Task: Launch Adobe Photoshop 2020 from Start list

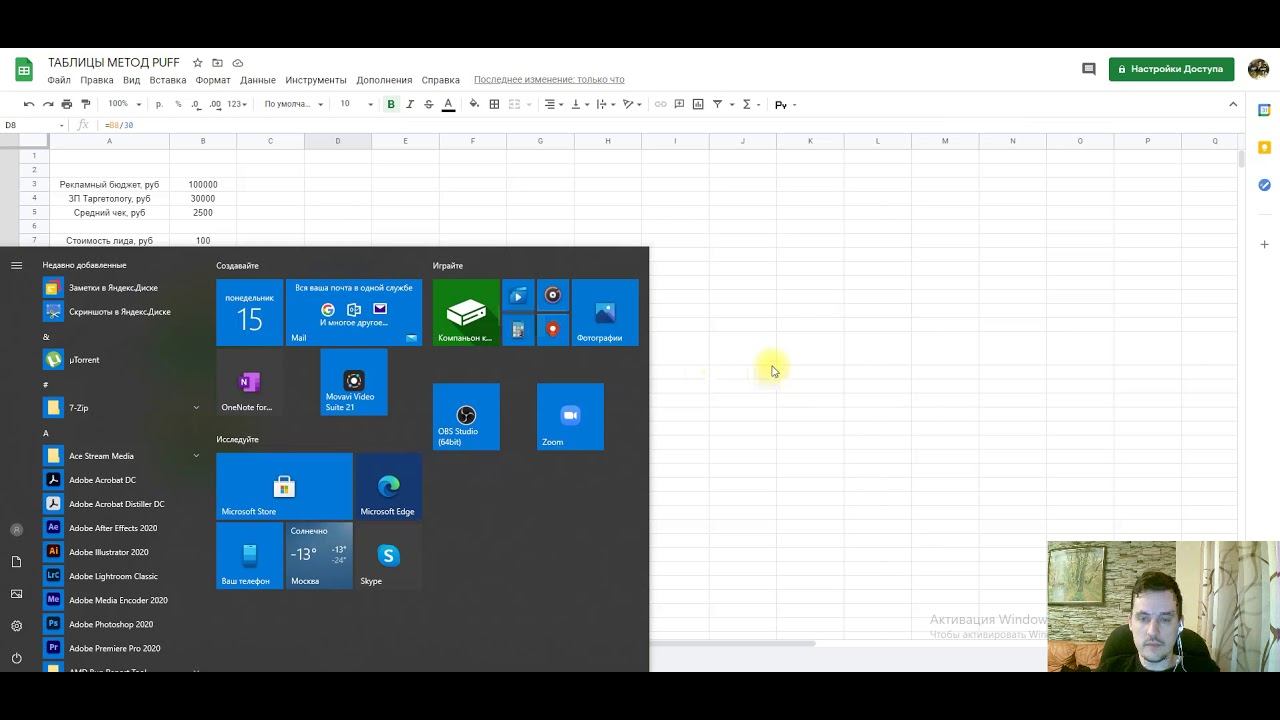Action: click(121, 624)
